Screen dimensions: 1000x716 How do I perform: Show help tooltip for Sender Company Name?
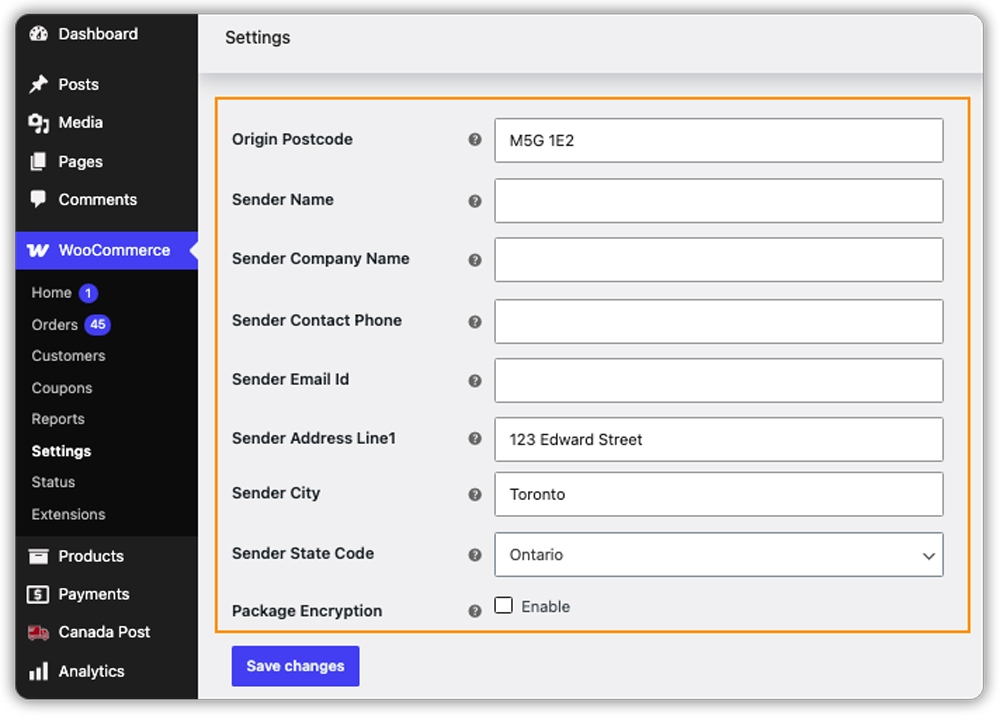474,260
